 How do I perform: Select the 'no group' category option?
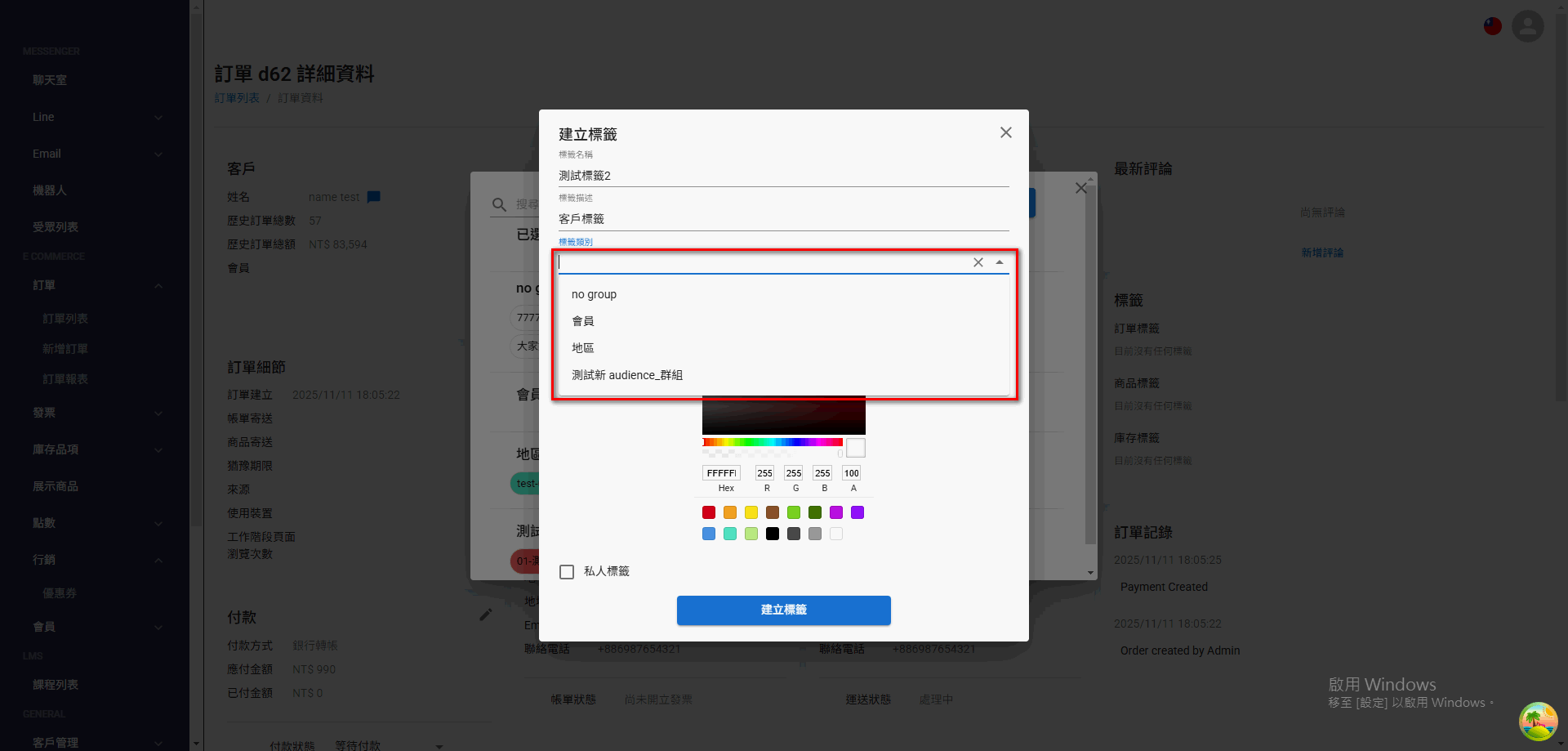click(x=784, y=294)
